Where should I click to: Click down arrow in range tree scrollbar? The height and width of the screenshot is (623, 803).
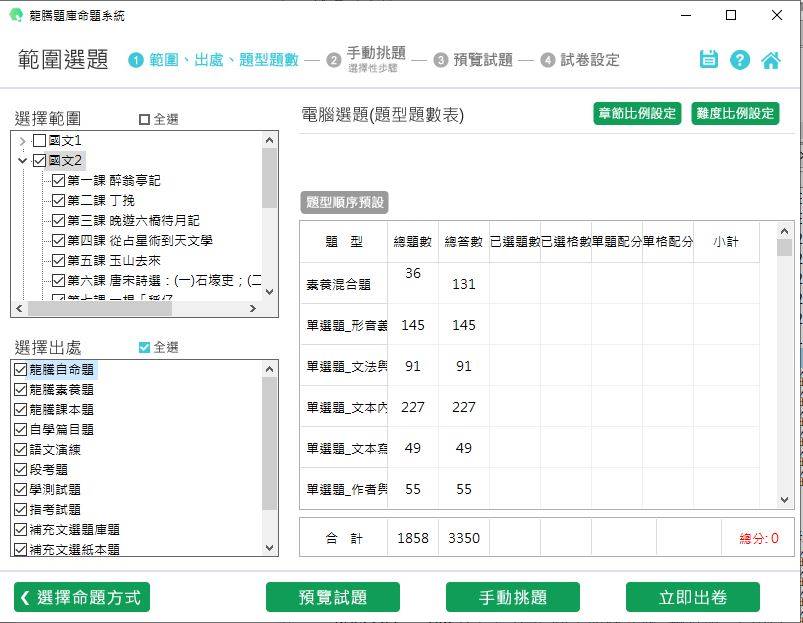tap(269, 292)
